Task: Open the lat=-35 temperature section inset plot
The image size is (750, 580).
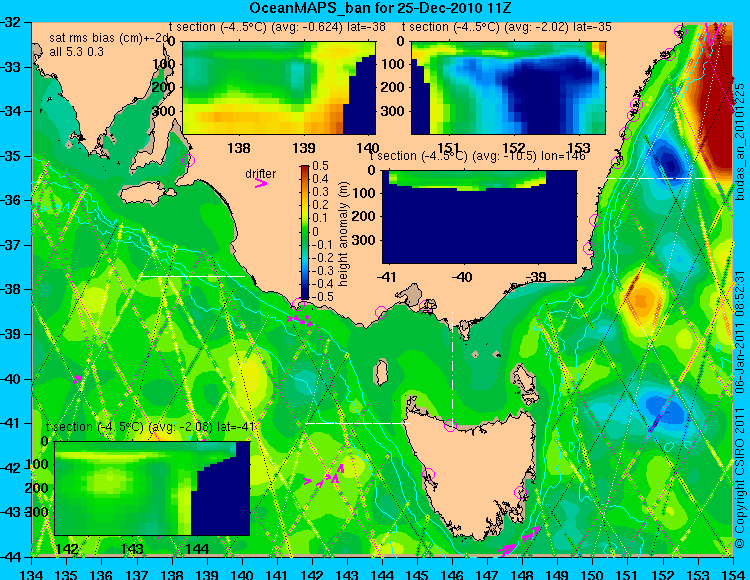Action: pos(508,88)
